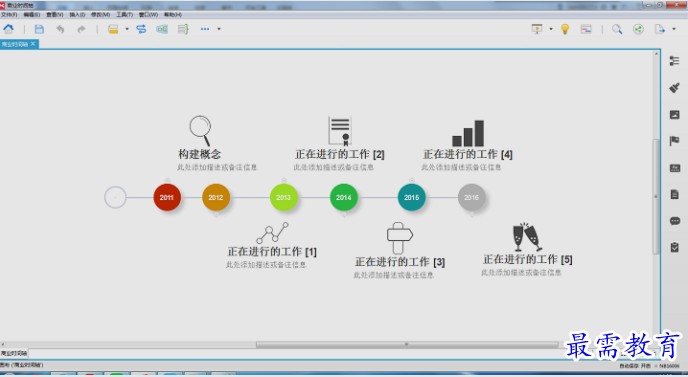Select the empty central timeline circle
Screen dimensions: 688x377
tap(115, 197)
